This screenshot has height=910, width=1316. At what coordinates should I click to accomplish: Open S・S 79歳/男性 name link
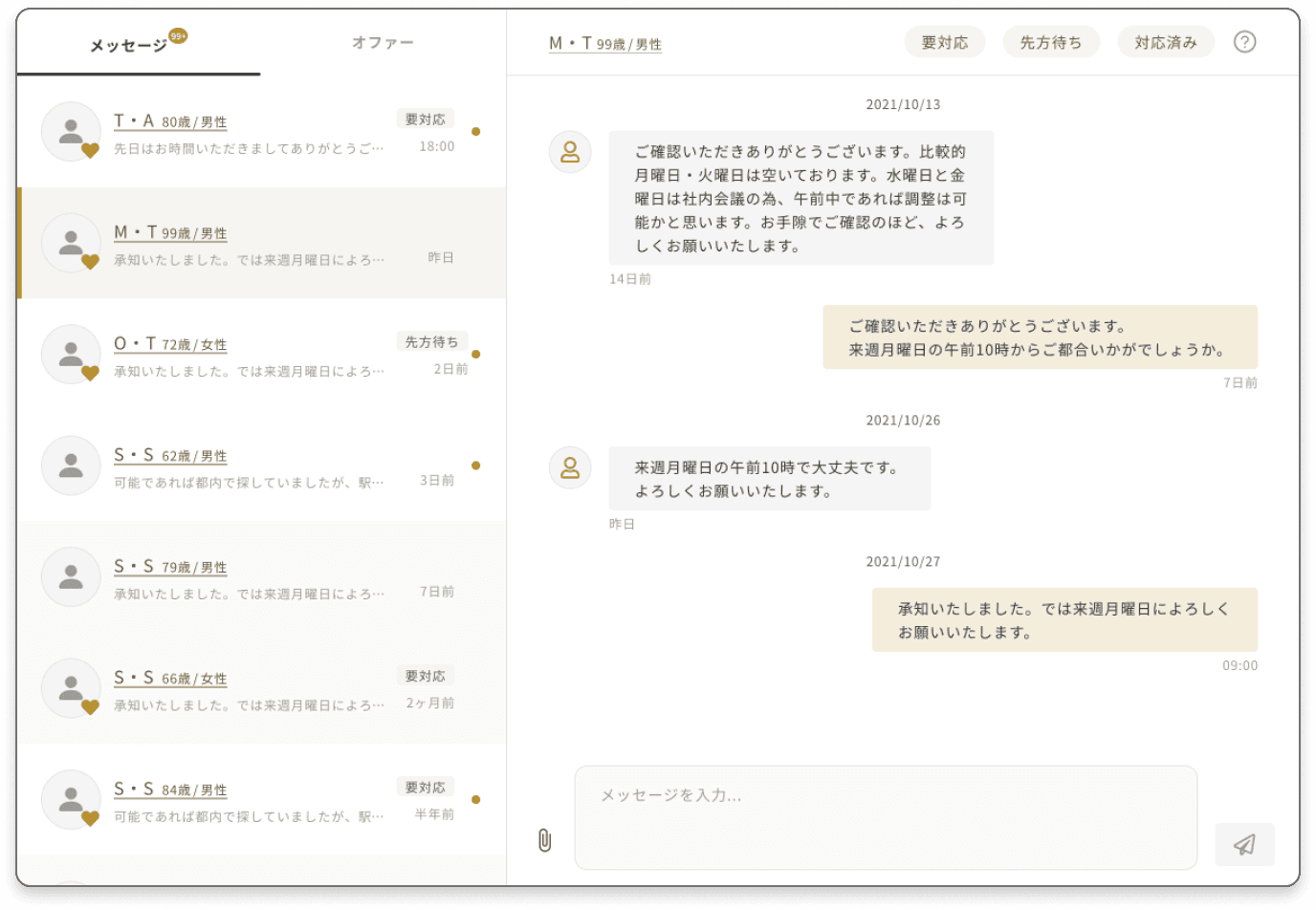pyautogui.click(x=170, y=567)
